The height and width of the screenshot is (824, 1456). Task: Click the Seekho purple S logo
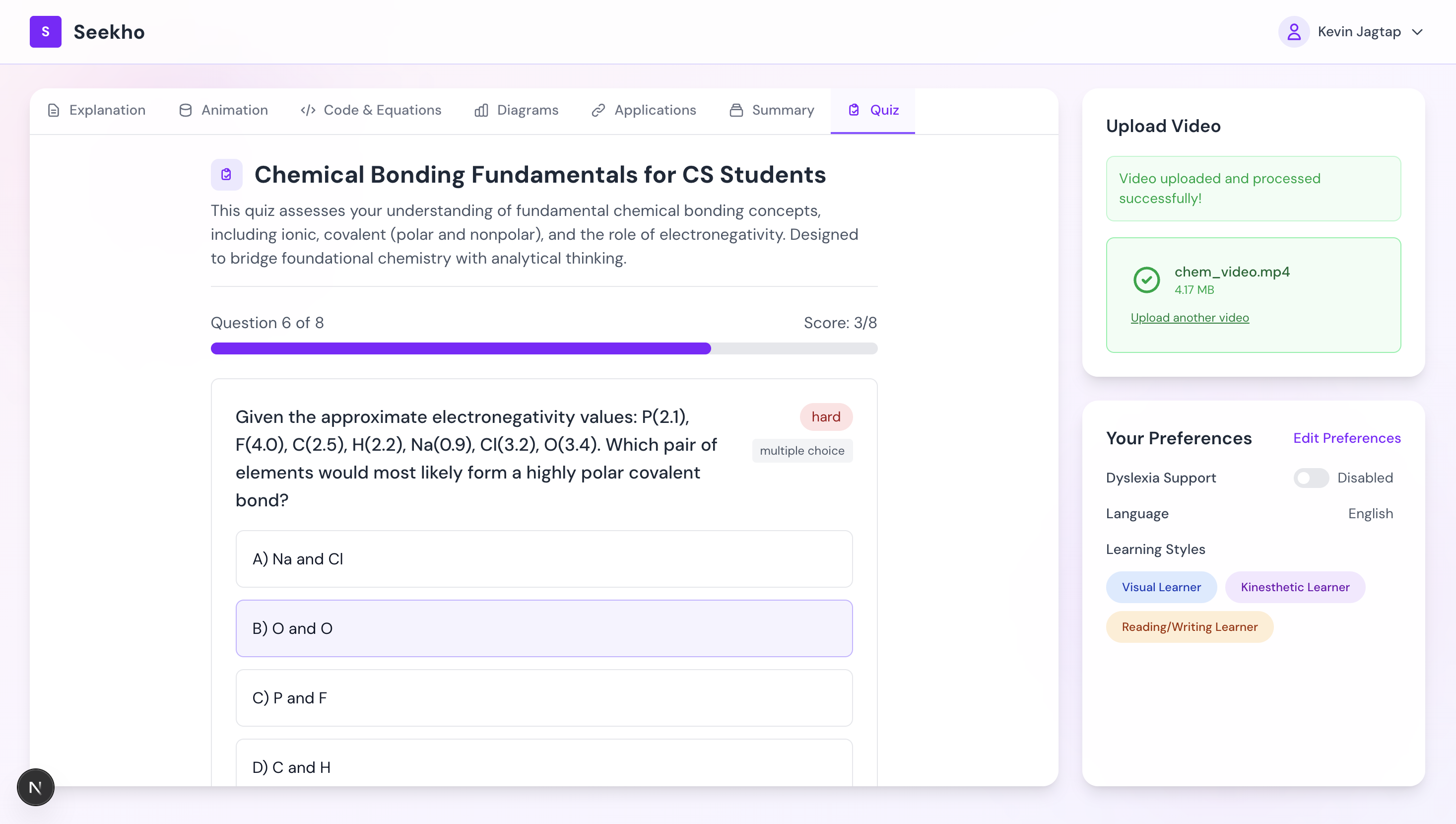click(x=45, y=32)
